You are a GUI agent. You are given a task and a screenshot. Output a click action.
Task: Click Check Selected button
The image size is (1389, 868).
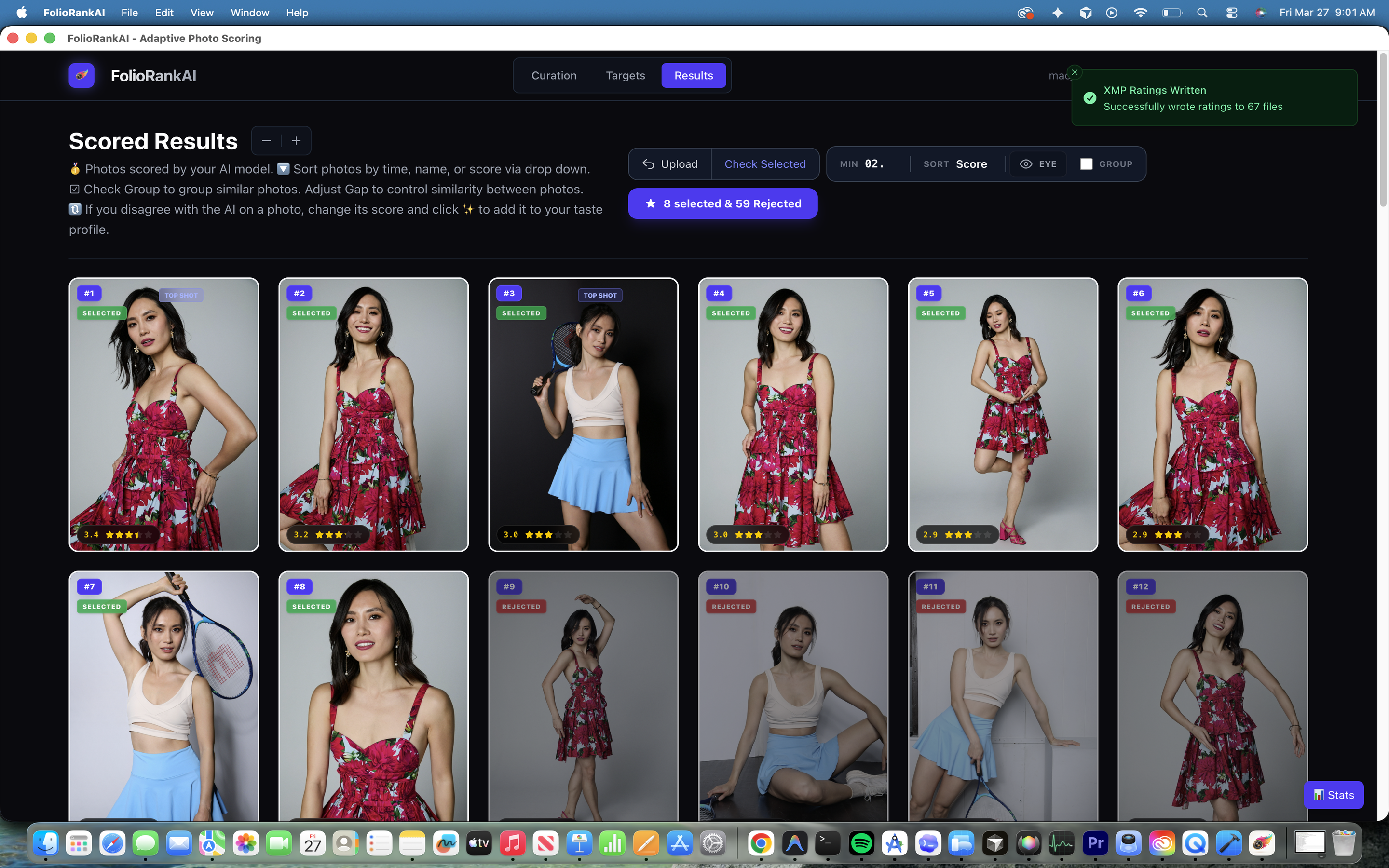pos(764,164)
